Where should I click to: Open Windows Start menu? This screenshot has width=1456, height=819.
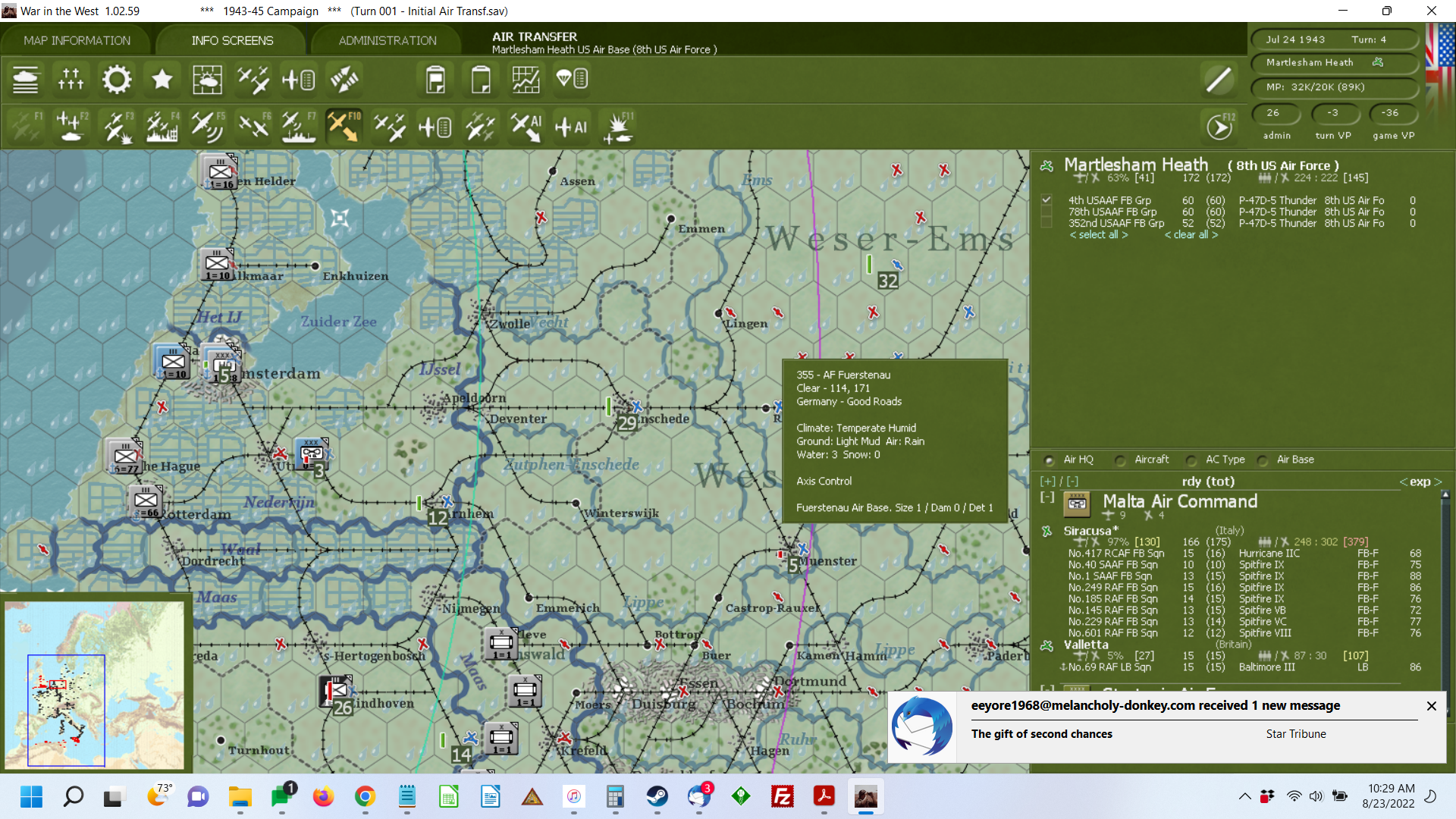(x=31, y=797)
